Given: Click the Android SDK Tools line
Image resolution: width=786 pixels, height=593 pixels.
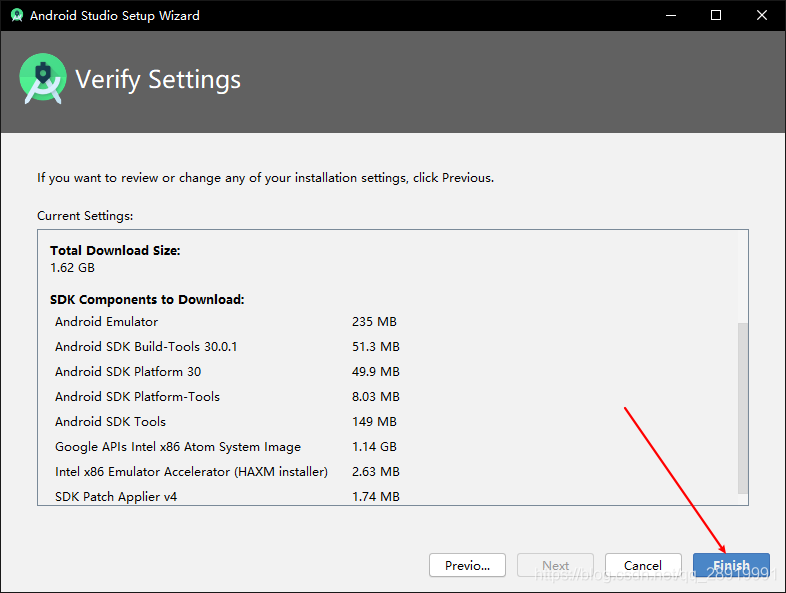Looking at the screenshot, I should coord(110,422).
